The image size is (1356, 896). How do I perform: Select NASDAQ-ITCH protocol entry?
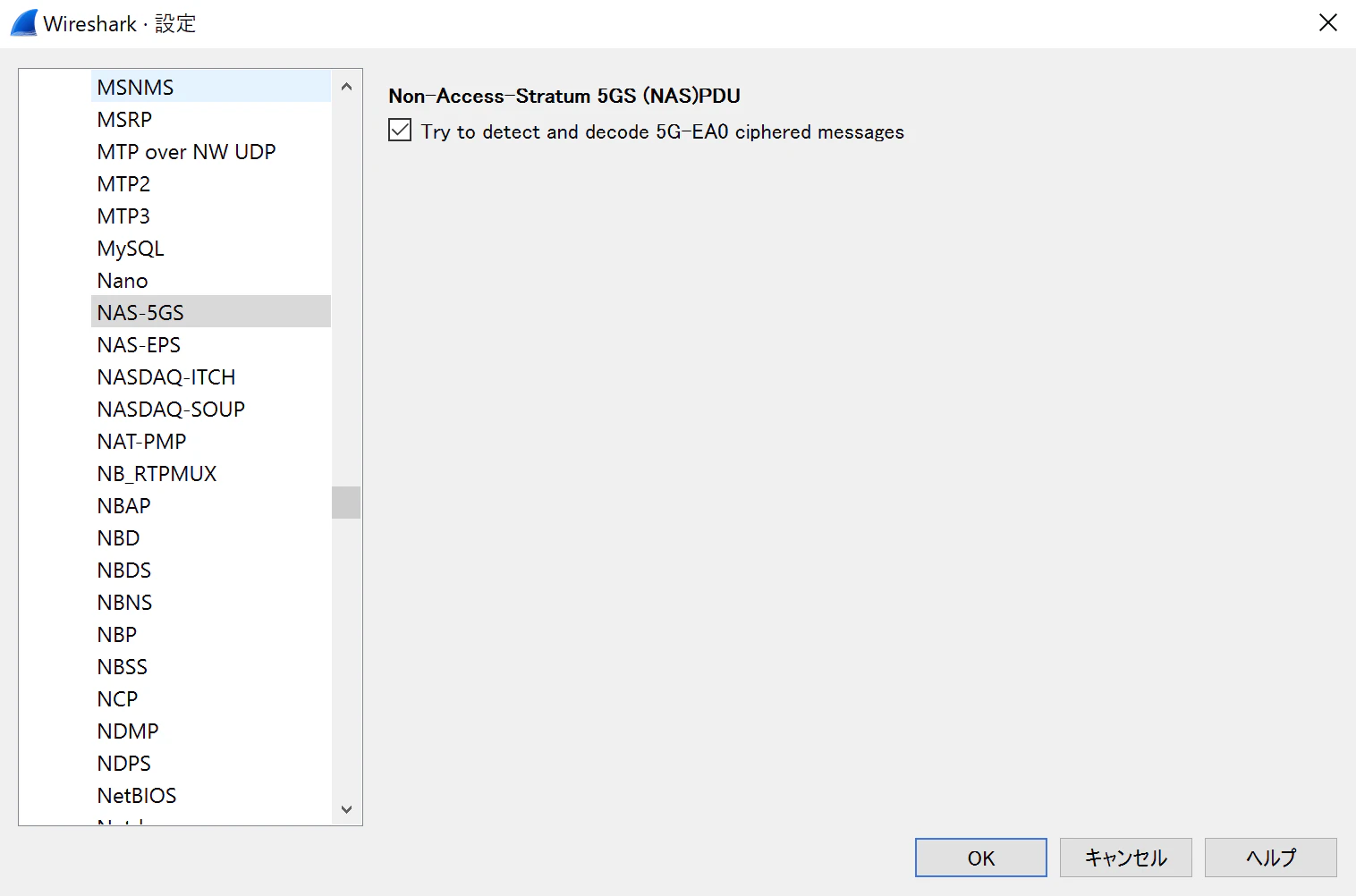[211, 376]
